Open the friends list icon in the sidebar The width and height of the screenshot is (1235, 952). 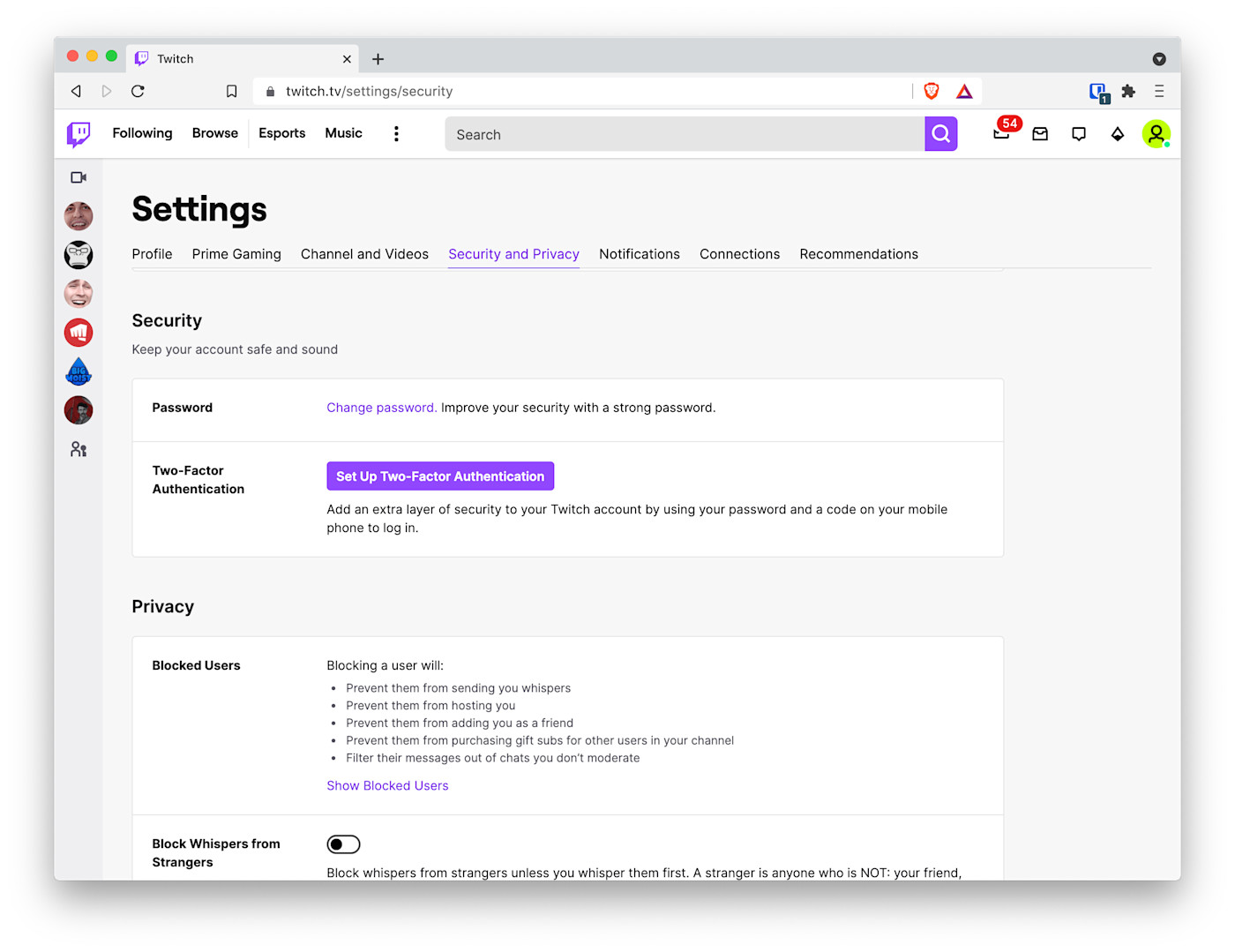[x=78, y=448]
